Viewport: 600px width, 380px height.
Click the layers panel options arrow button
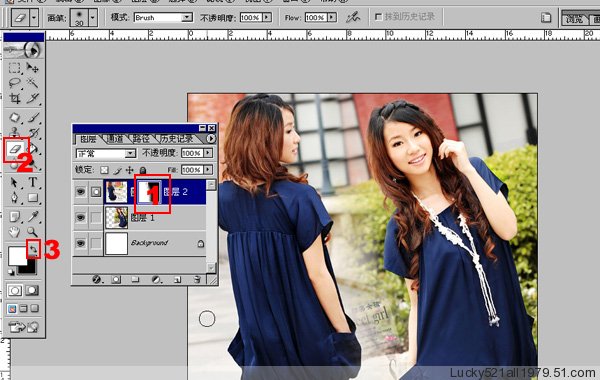point(211,139)
